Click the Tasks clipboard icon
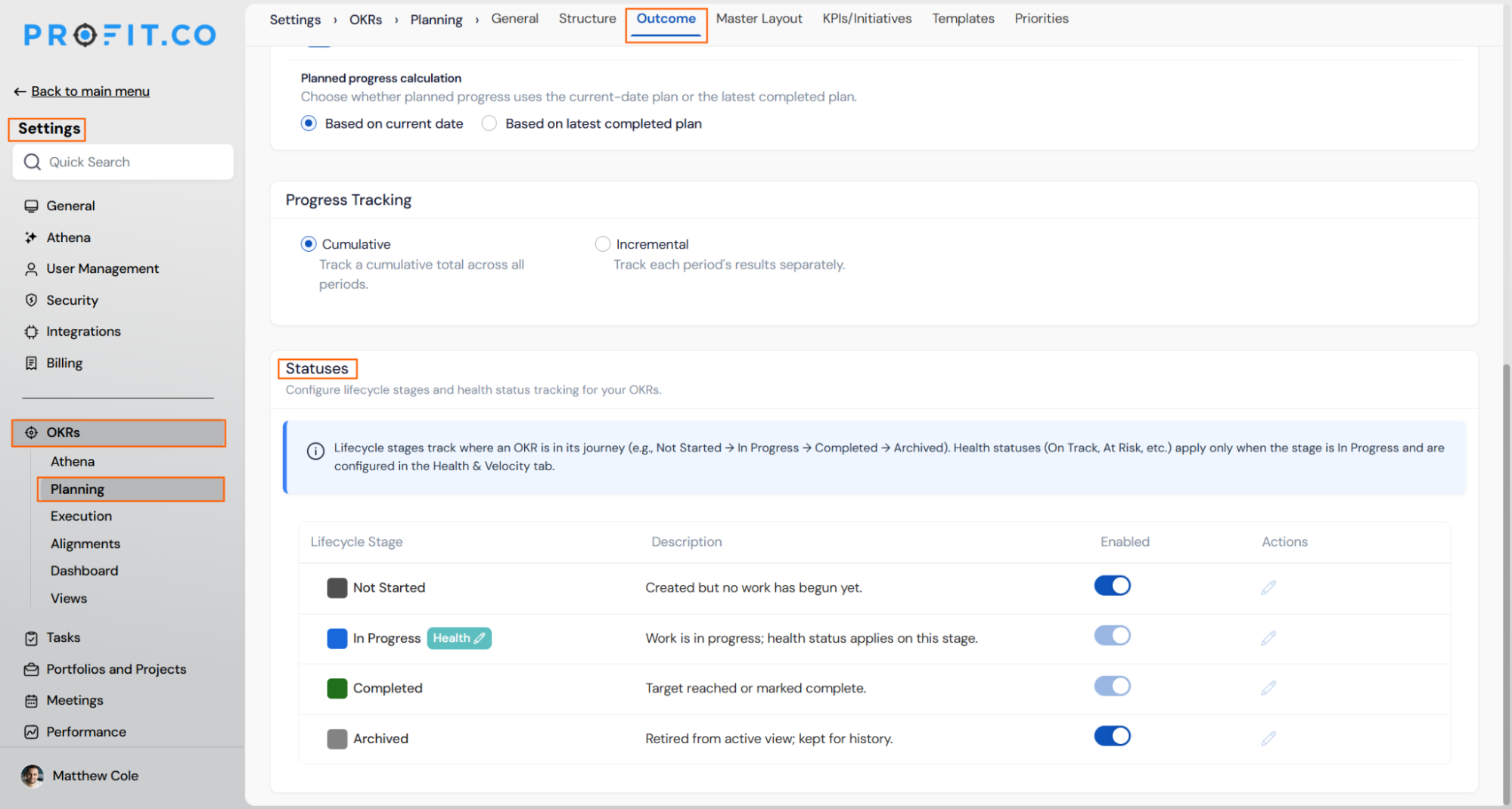 (x=31, y=638)
